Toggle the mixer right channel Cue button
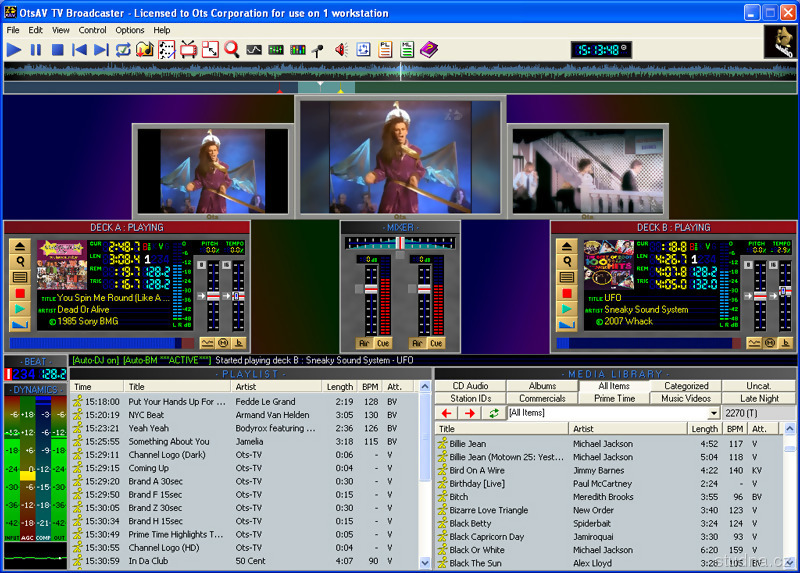The height and width of the screenshot is (573, 800). pos(437,343)
